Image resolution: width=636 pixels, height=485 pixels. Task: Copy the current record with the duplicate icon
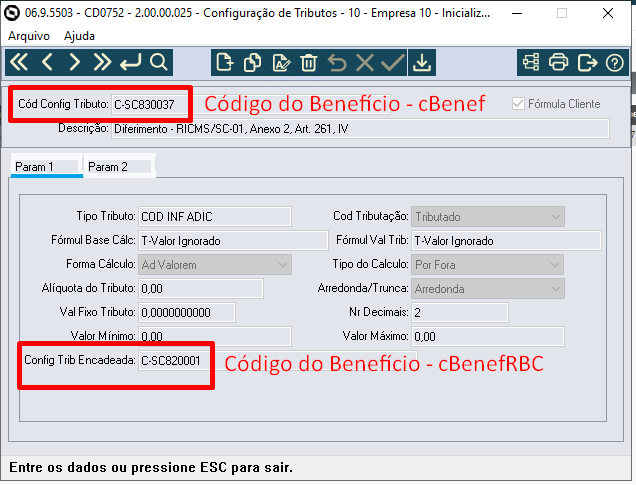252,62
